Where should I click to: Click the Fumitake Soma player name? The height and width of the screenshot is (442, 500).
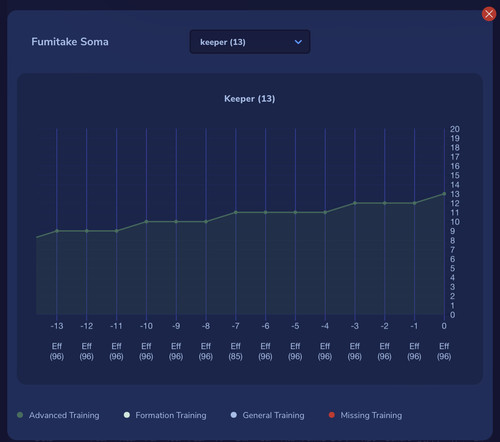pos(70,42)
